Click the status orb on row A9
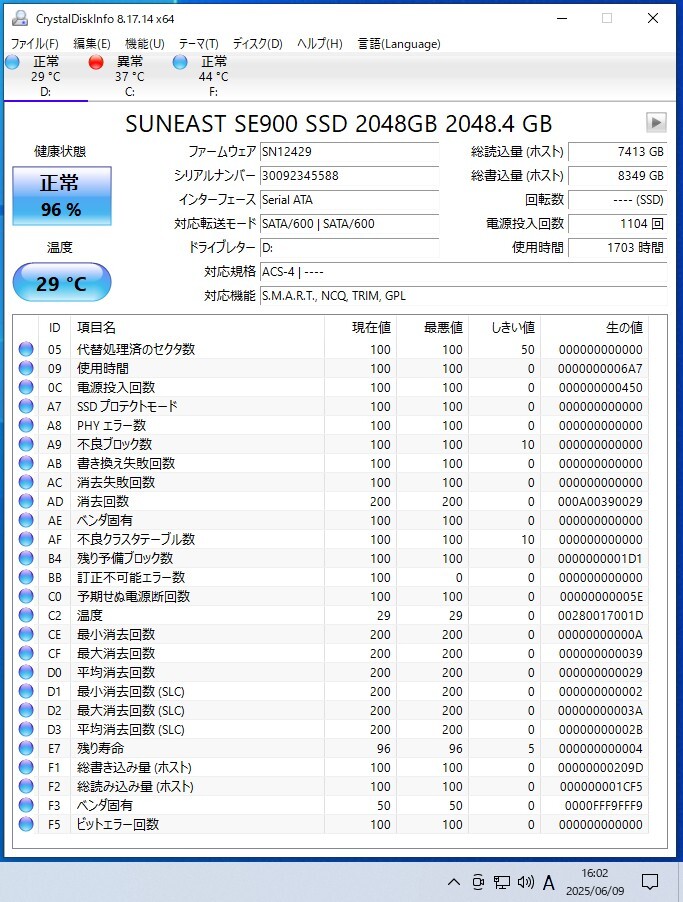This screenshot has width=683, height=902. point(26,444)
